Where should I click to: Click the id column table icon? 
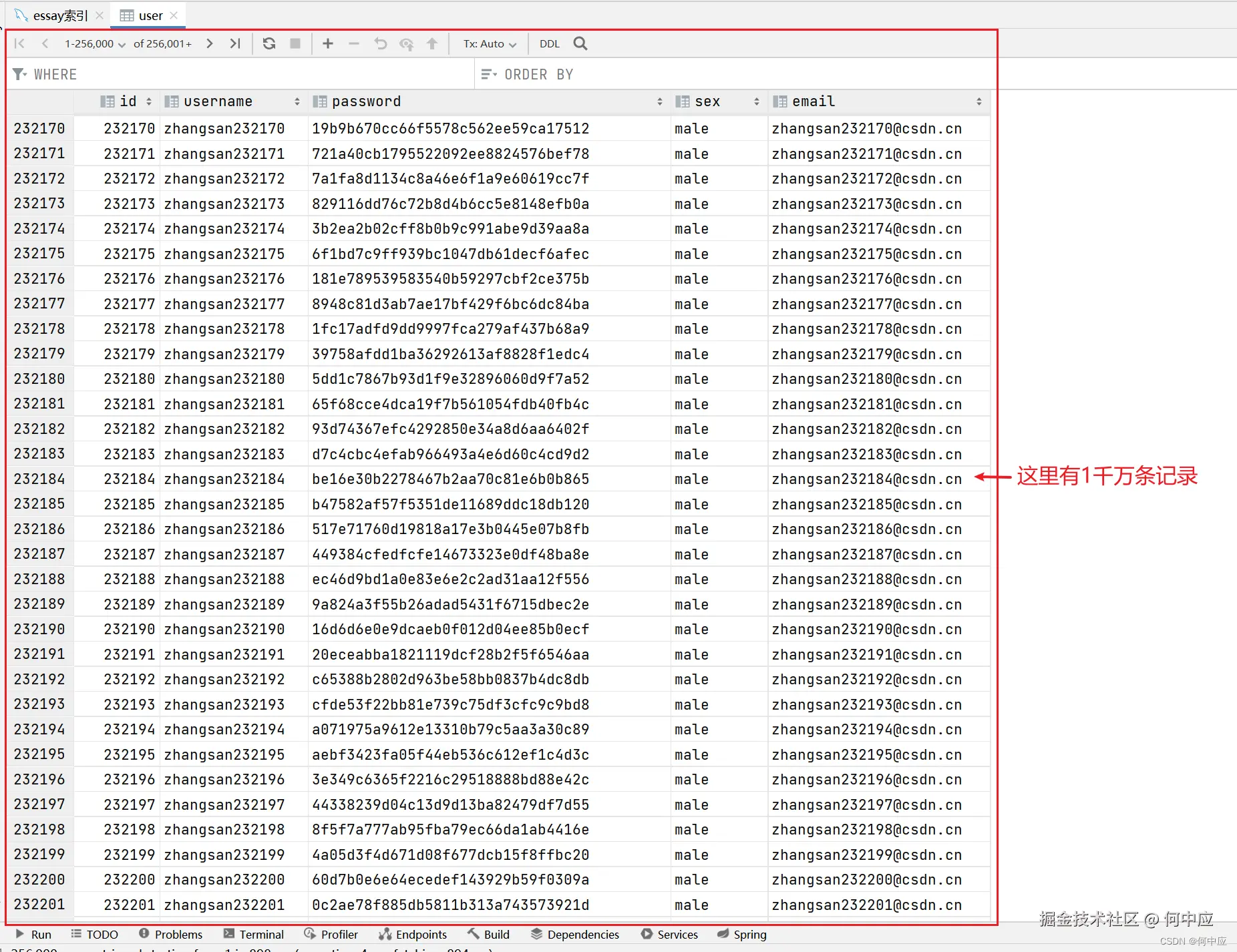coord(107,101)
